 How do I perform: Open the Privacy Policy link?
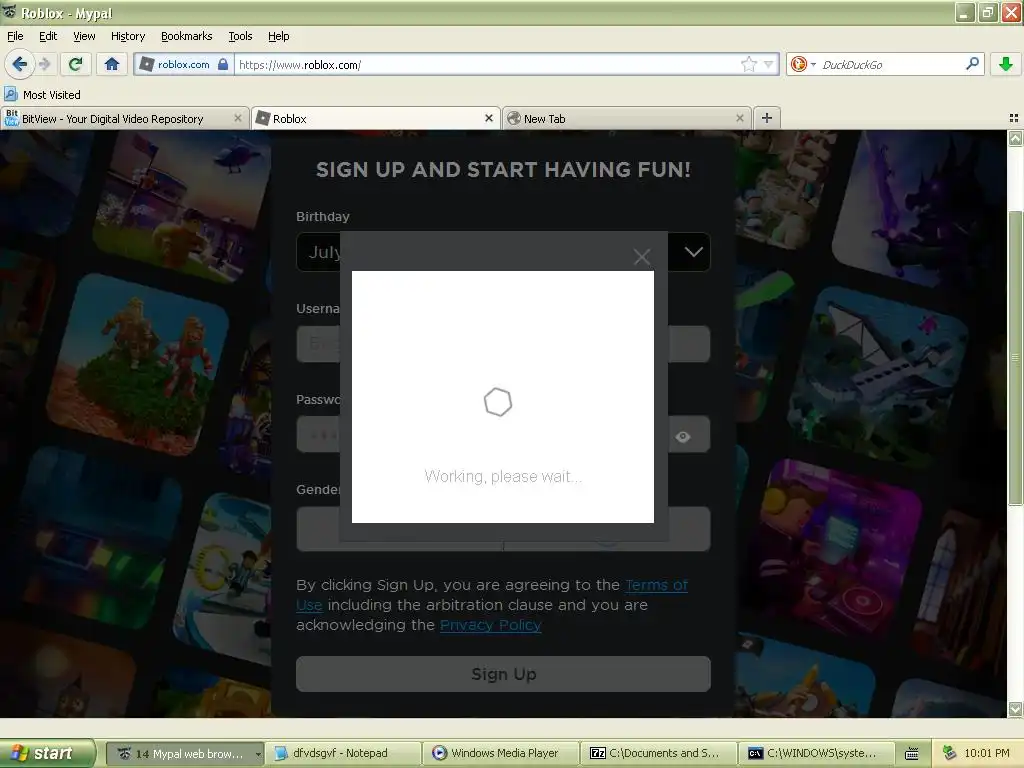point(490,625)
